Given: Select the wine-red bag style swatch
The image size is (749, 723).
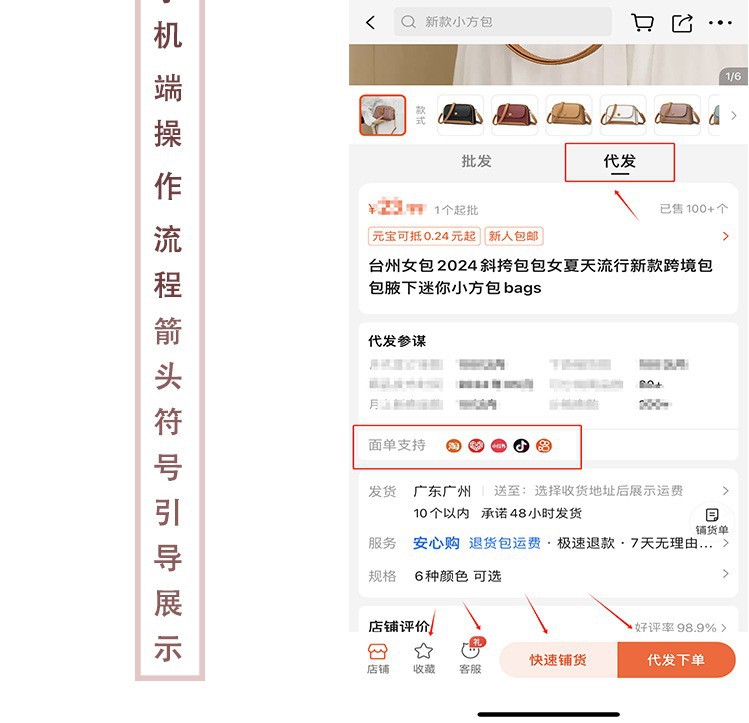Looking at the screenshot, I should 514,115.
